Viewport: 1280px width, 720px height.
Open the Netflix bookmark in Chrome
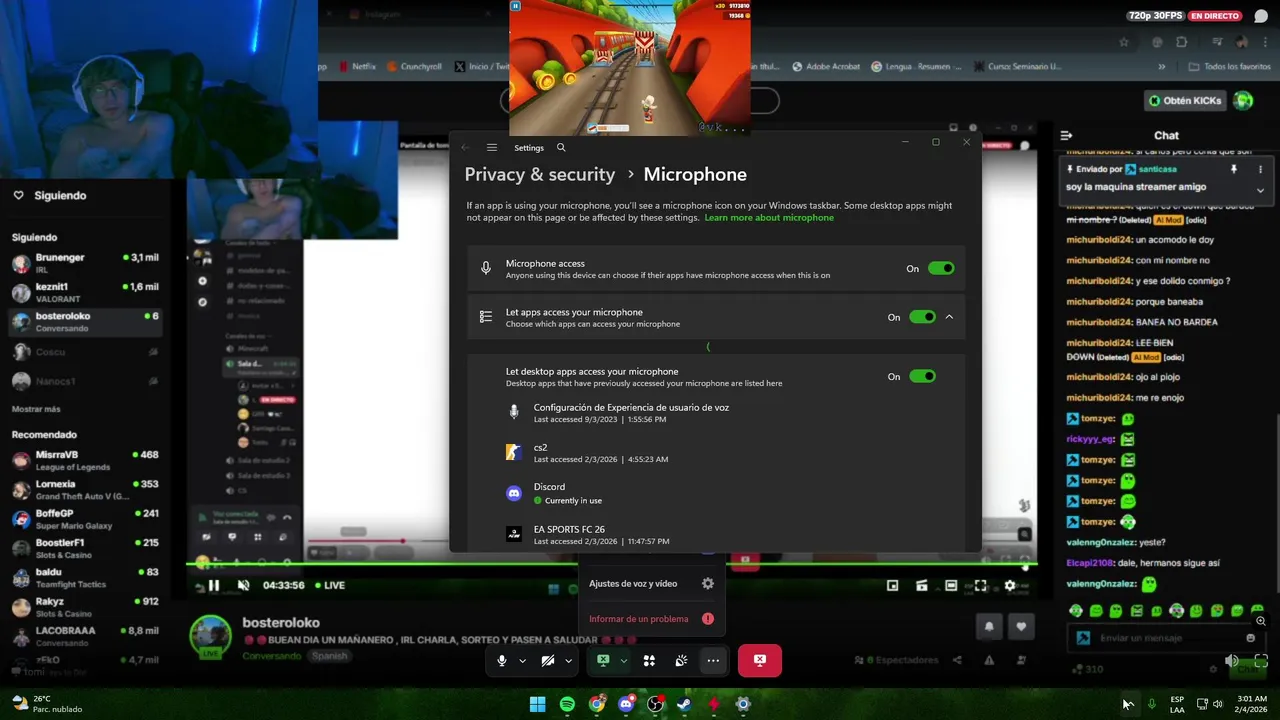point(356,67)
